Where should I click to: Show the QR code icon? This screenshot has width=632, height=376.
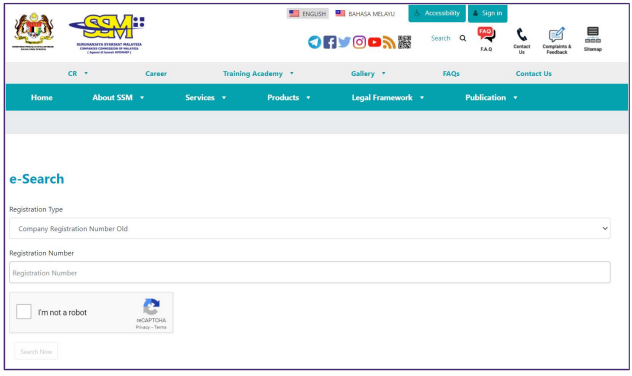[404, 42]
